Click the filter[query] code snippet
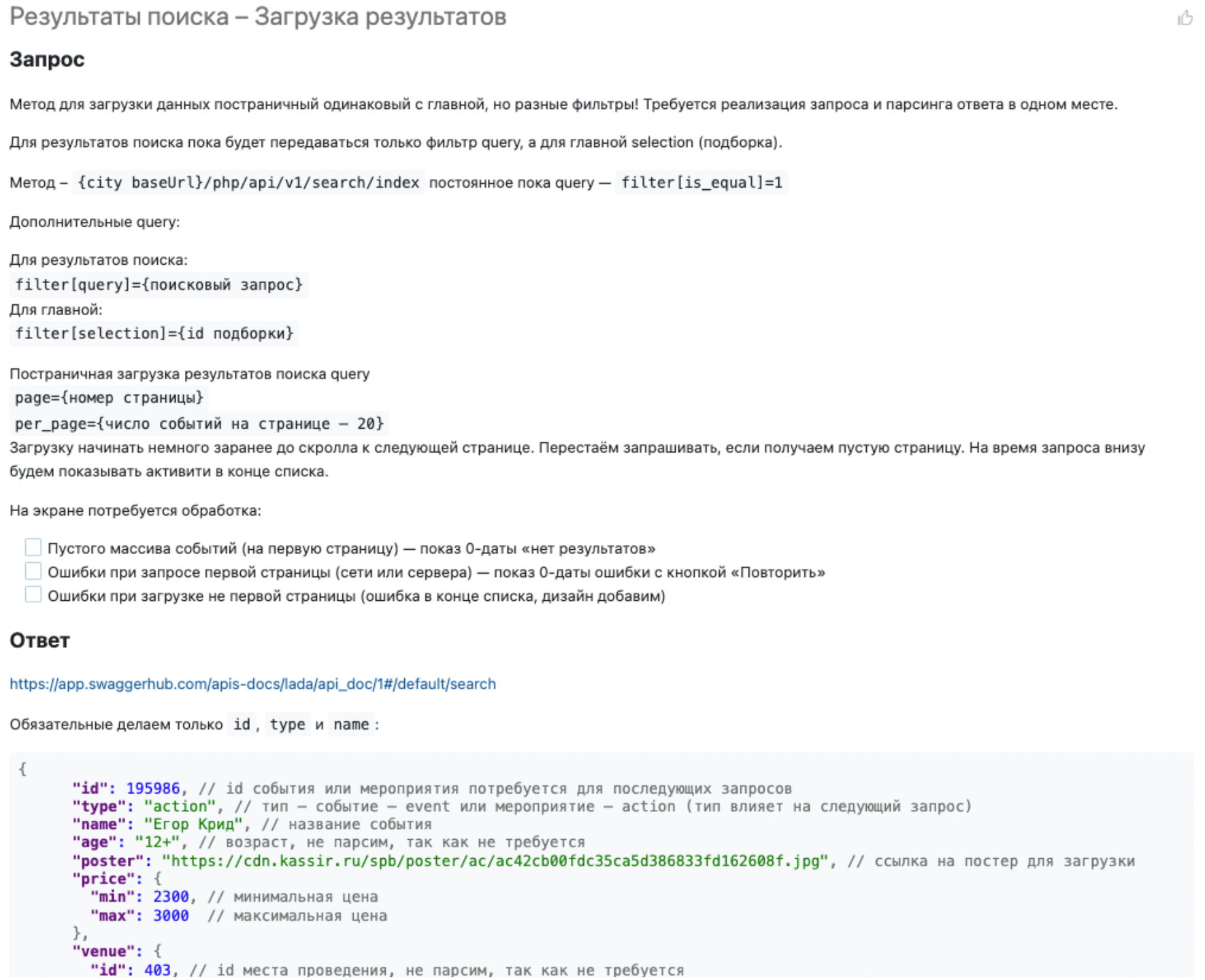 159,284
